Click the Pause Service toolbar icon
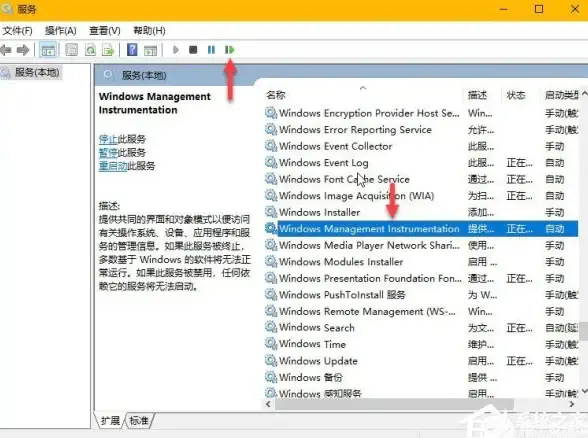The image size is (588, 438). [211, 50]
